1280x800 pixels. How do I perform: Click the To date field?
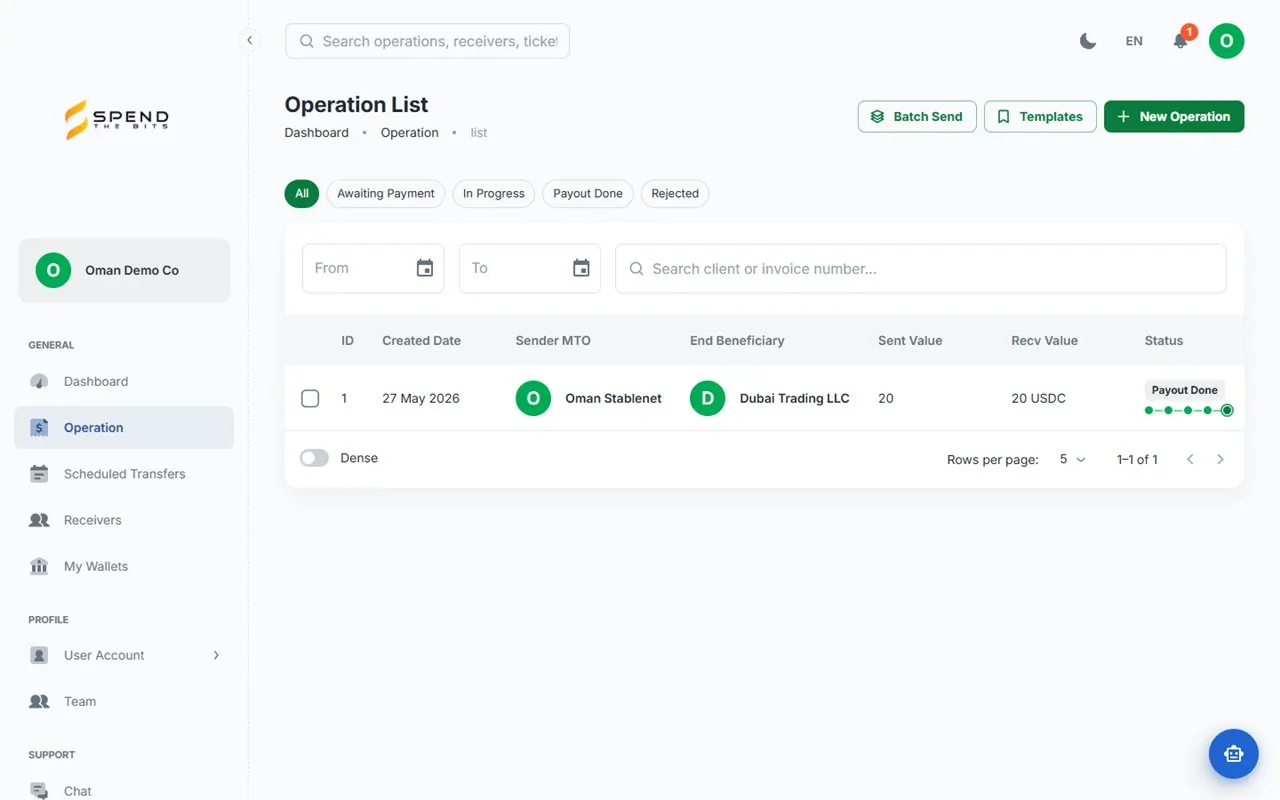pyautogui.click(x=530, y=268)
